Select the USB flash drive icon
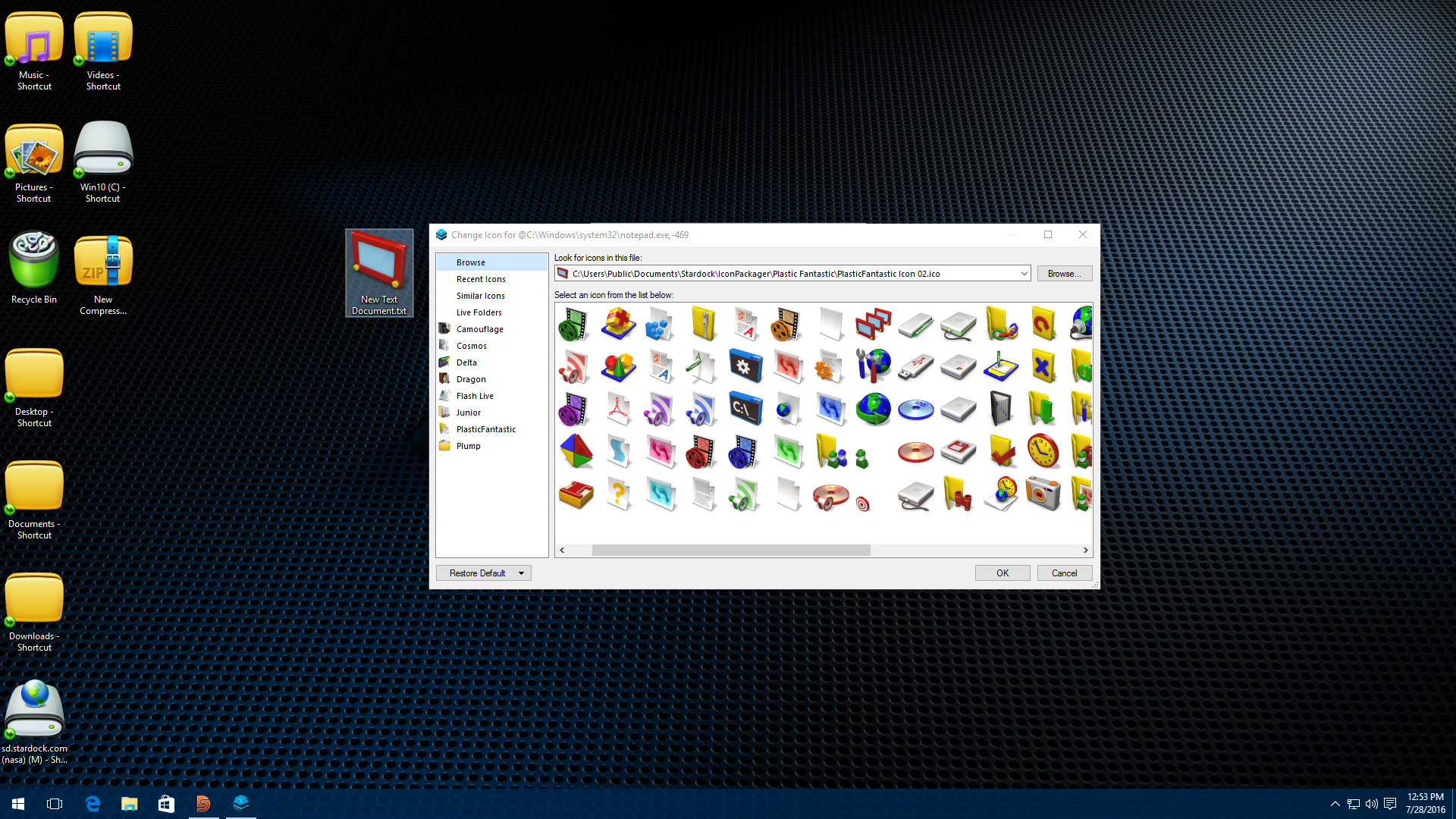 (x=915, y=366)
